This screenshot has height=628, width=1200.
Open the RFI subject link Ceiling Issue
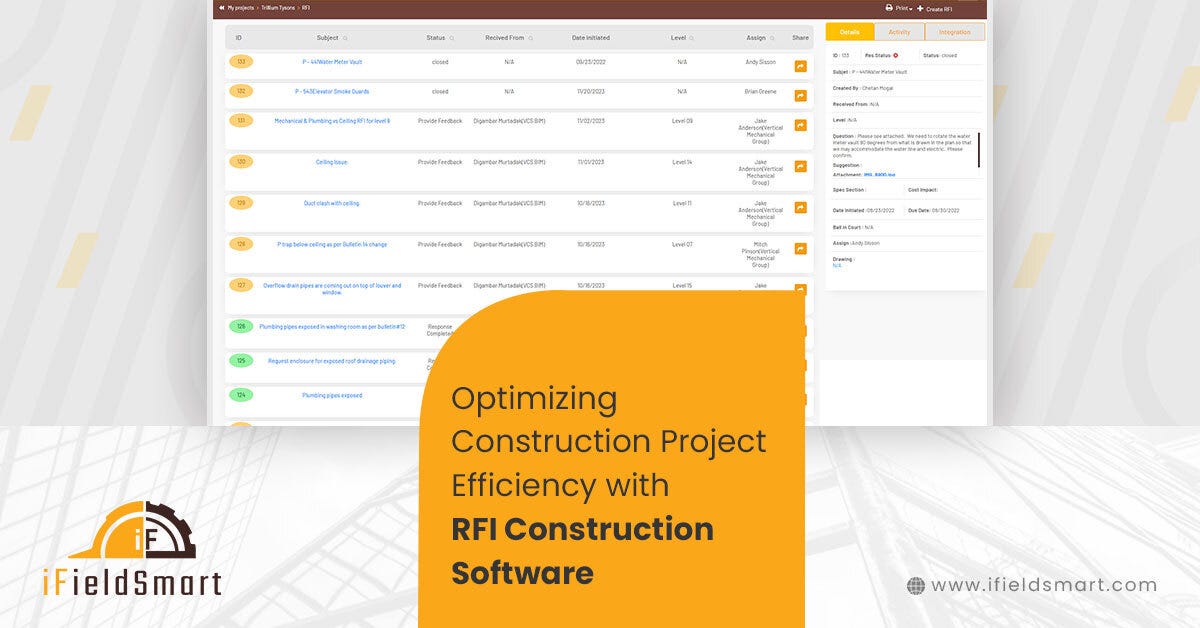(333, 160)
